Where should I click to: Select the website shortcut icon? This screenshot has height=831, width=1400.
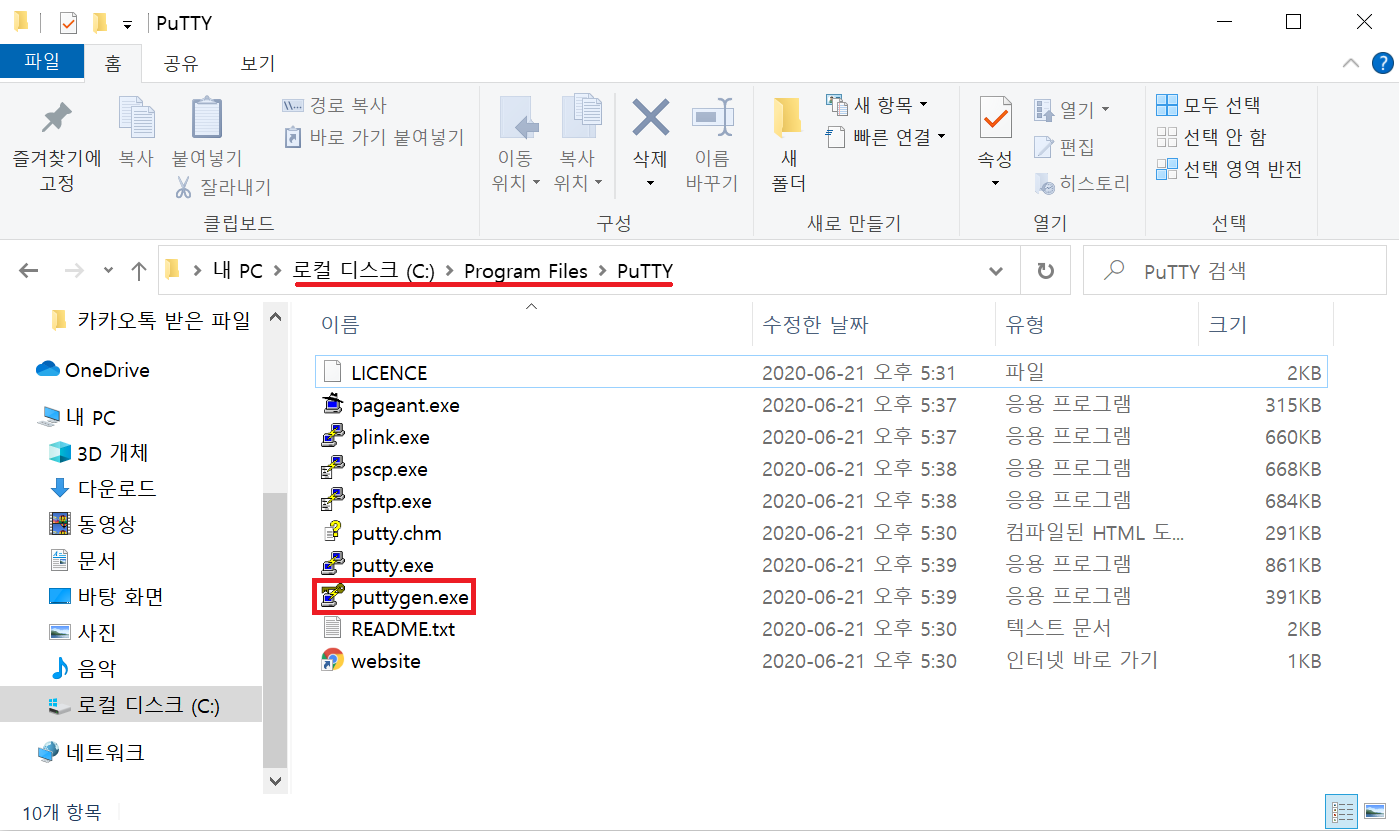[332, 661]
